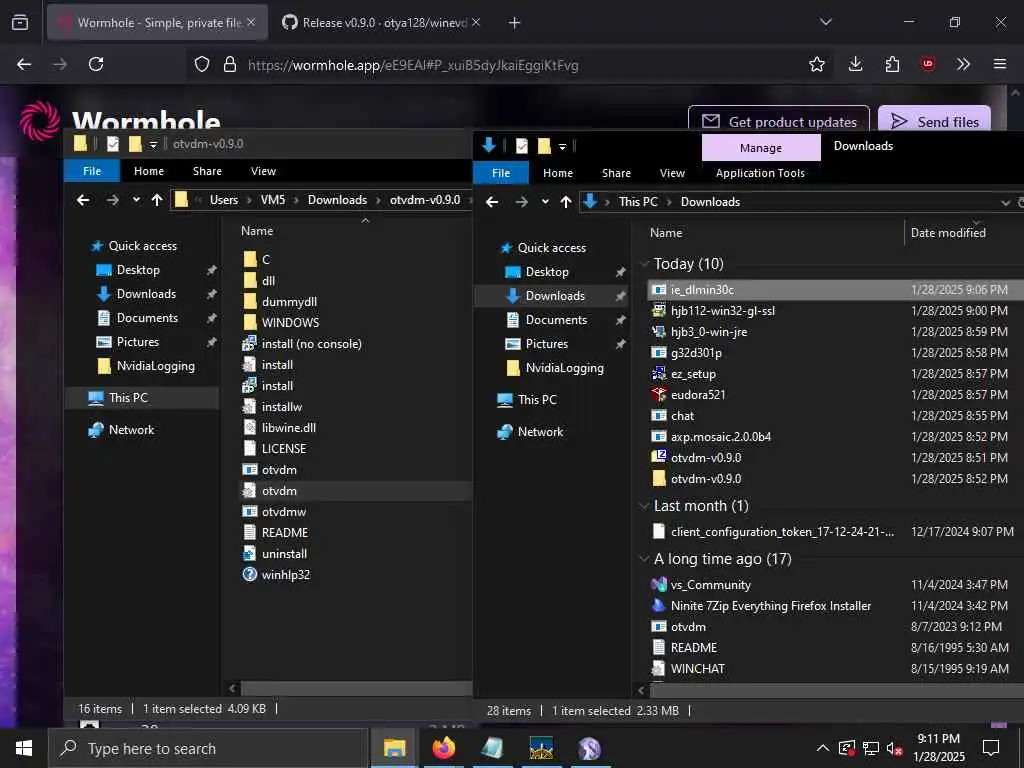Show hidden system tray icons chevron
This screenshot has height=768, width=1024.
[822, 748]
